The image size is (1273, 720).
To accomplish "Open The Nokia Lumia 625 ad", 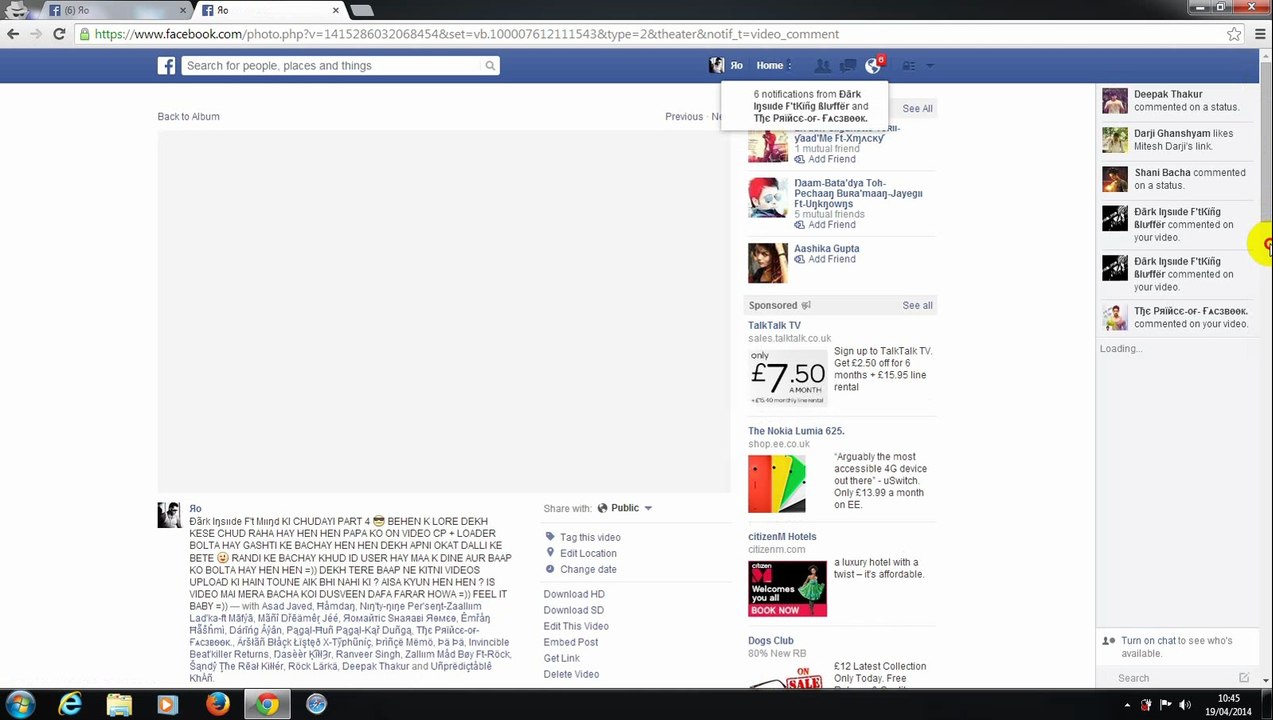I will tap(796, 431).
